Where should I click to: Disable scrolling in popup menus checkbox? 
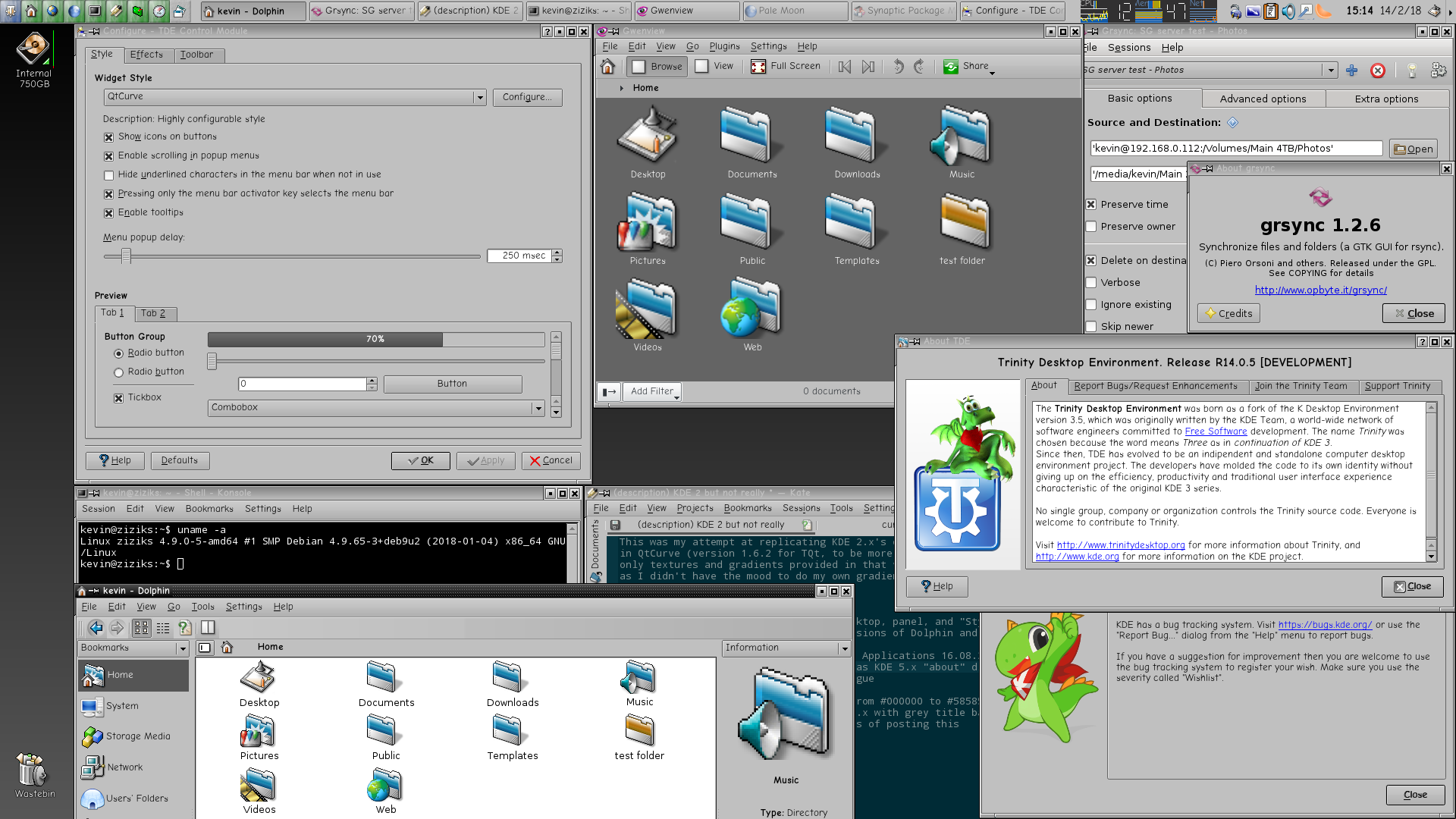click(108, 156)
